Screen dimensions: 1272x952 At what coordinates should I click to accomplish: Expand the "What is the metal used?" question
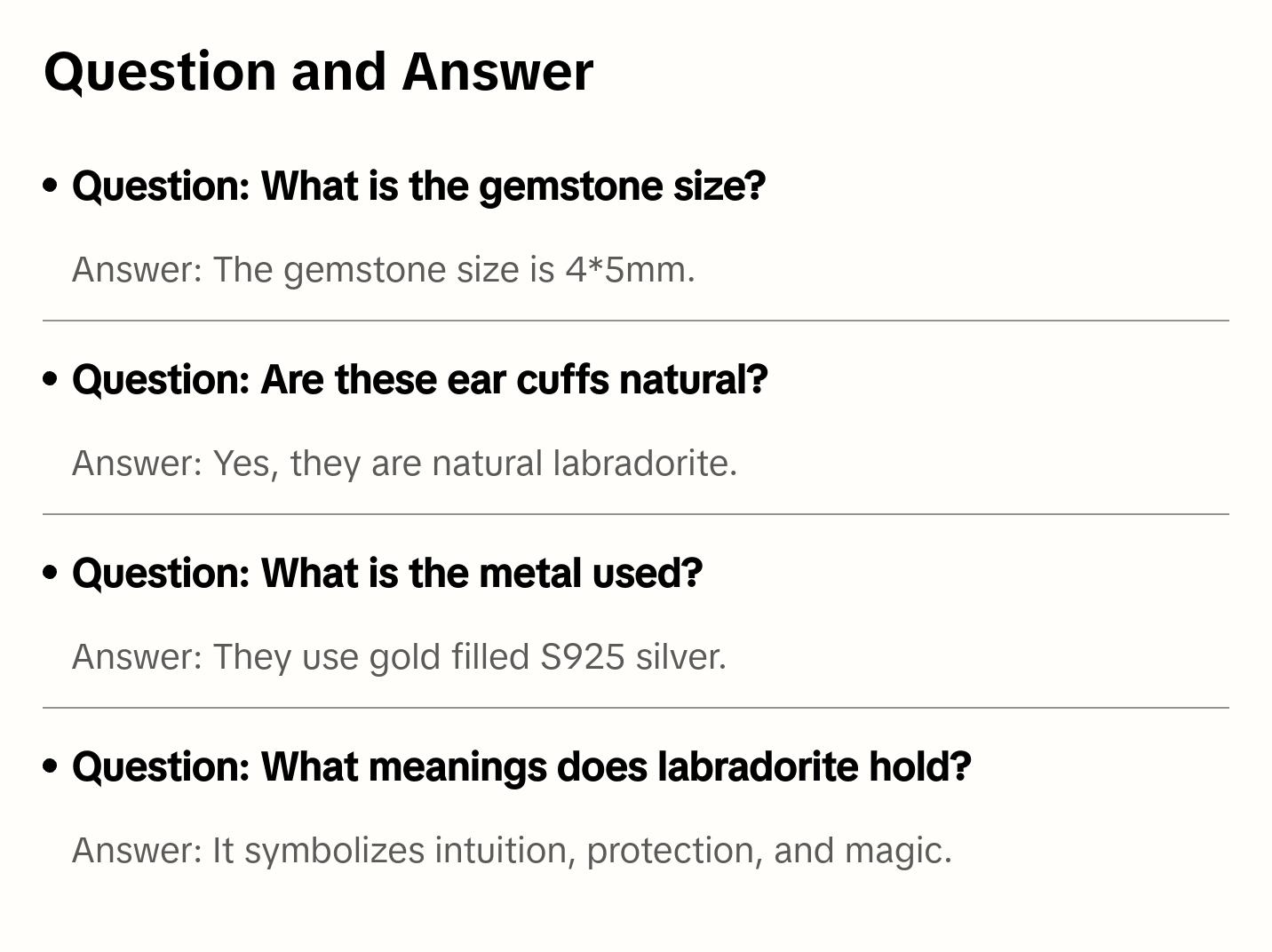(387, 573)
